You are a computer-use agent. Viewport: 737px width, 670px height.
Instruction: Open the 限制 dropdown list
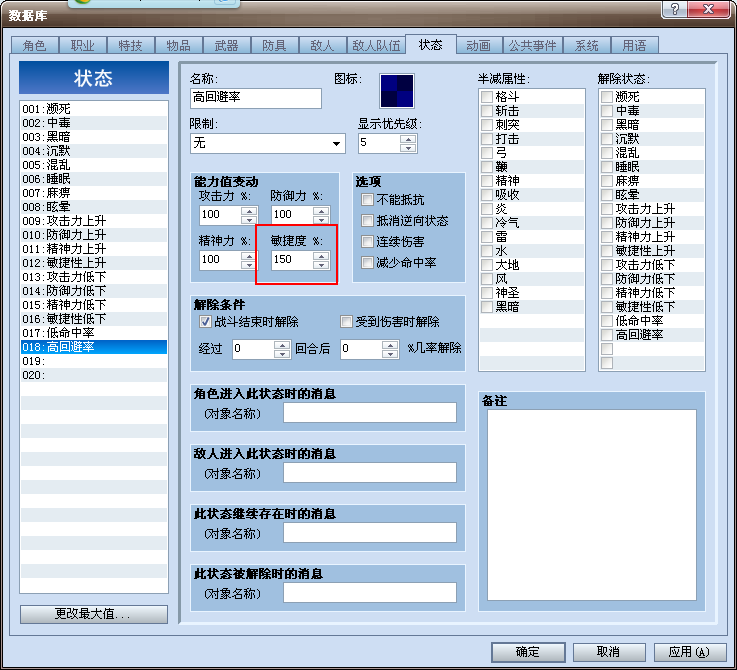click(336, 143)
